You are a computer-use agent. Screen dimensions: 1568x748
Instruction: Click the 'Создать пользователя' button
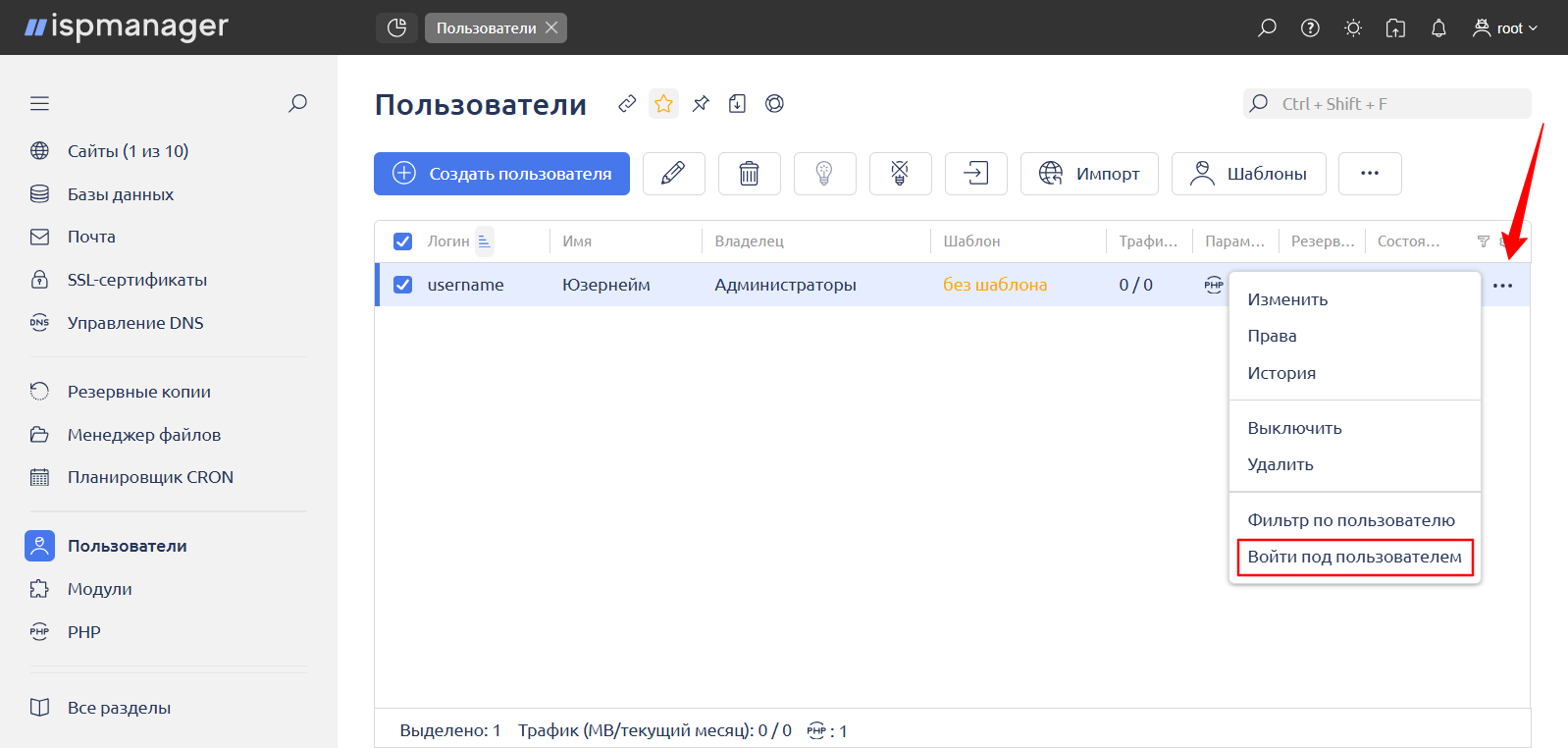pos(501,174)
